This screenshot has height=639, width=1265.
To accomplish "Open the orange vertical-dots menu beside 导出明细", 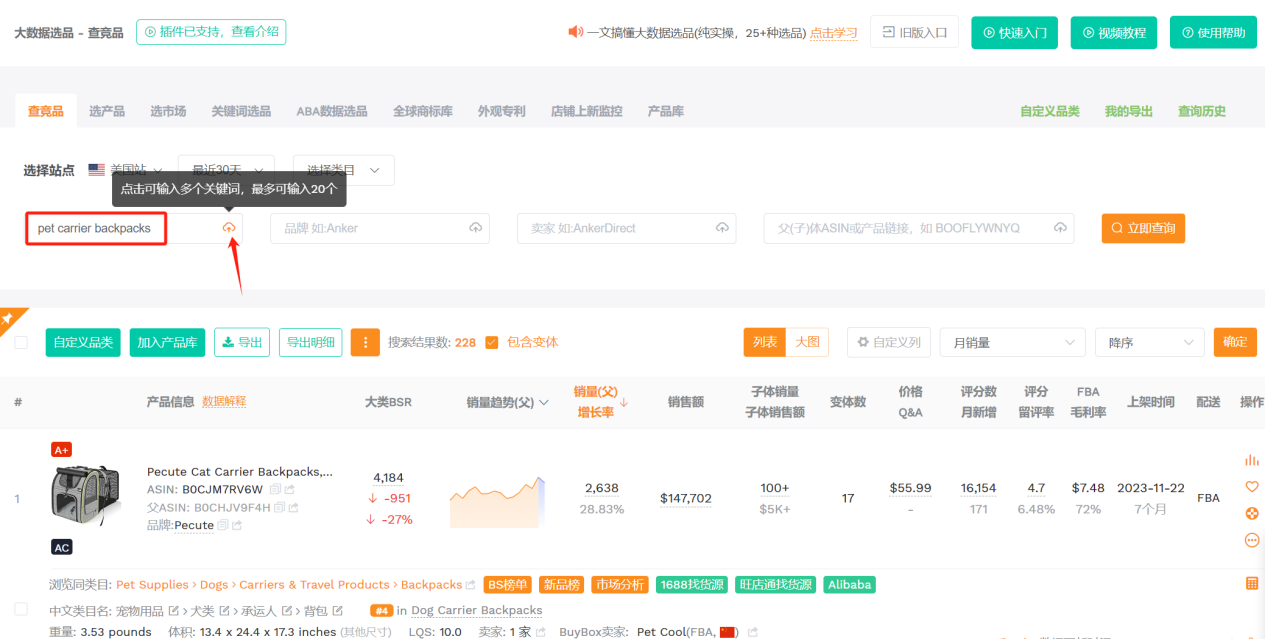I will point(364,342).
